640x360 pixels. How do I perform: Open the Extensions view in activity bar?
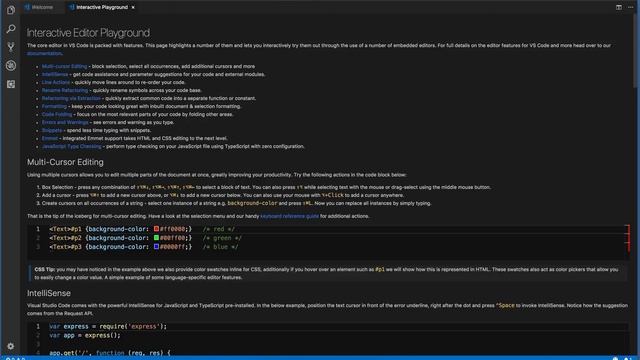click(11, 84)
